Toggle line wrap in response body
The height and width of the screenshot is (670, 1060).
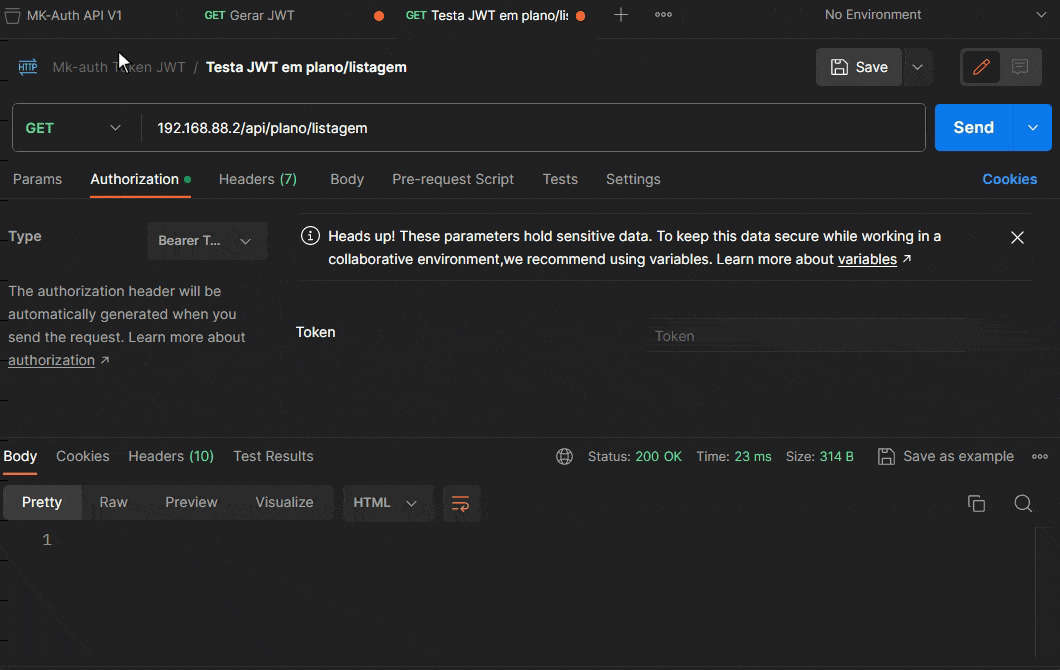tap(460, 503)
